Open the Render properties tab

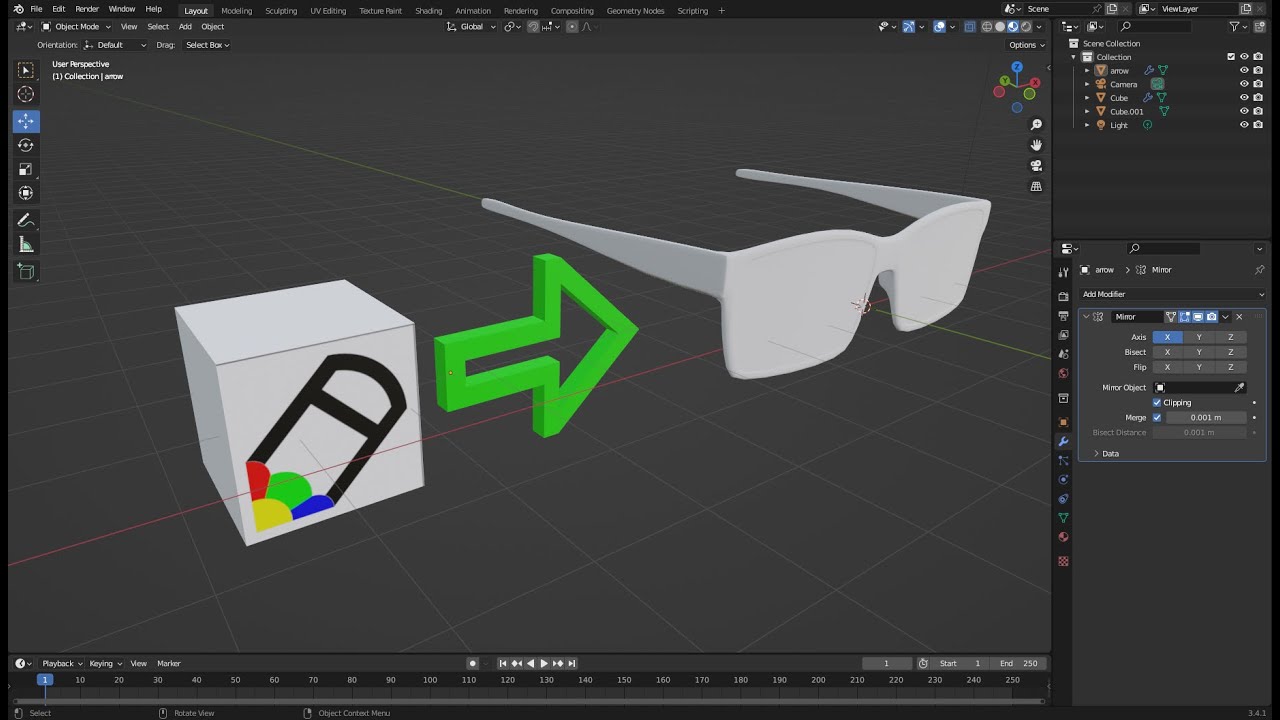click(x=1063, y=297)
